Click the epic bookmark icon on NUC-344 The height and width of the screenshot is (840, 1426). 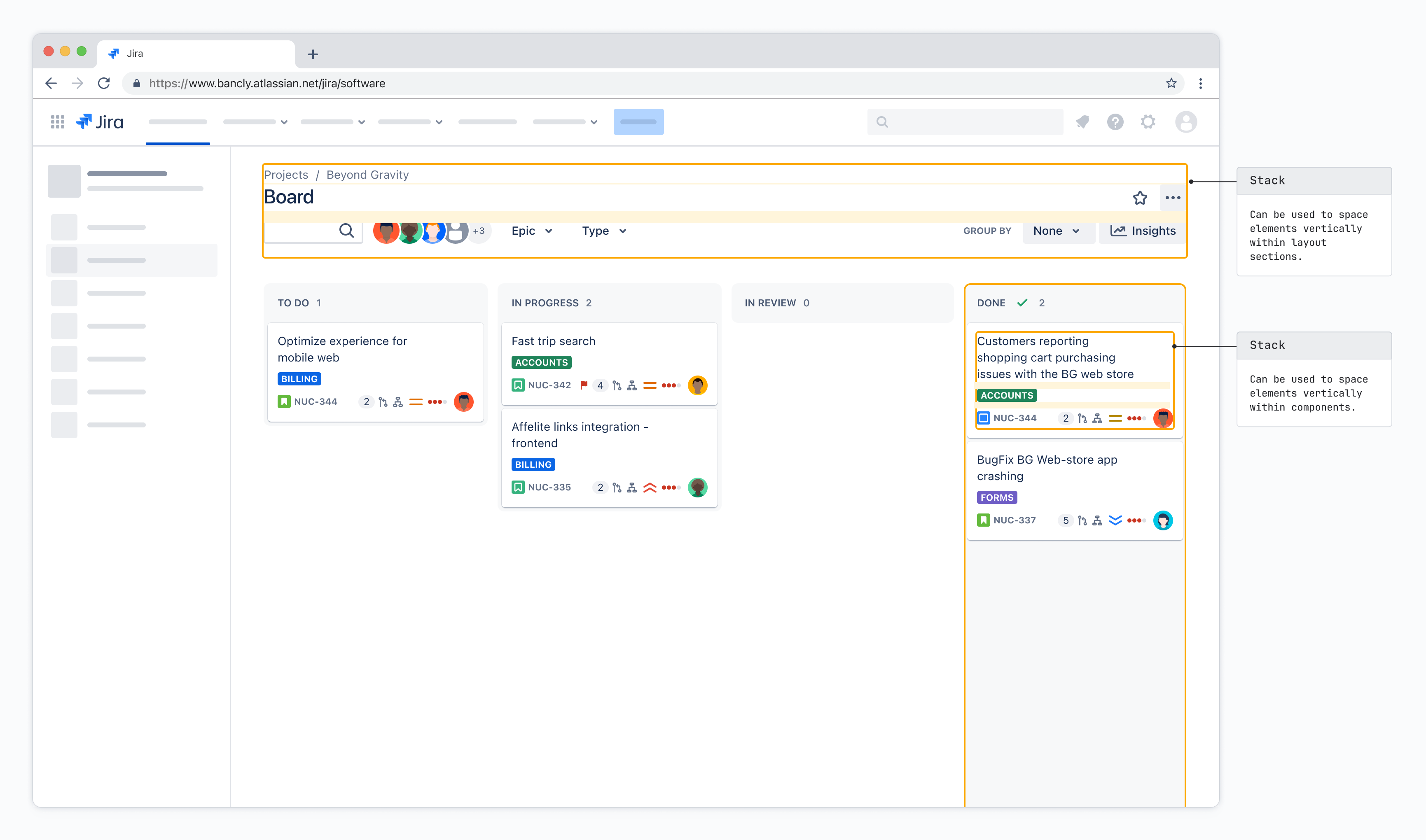coord(285,401)
